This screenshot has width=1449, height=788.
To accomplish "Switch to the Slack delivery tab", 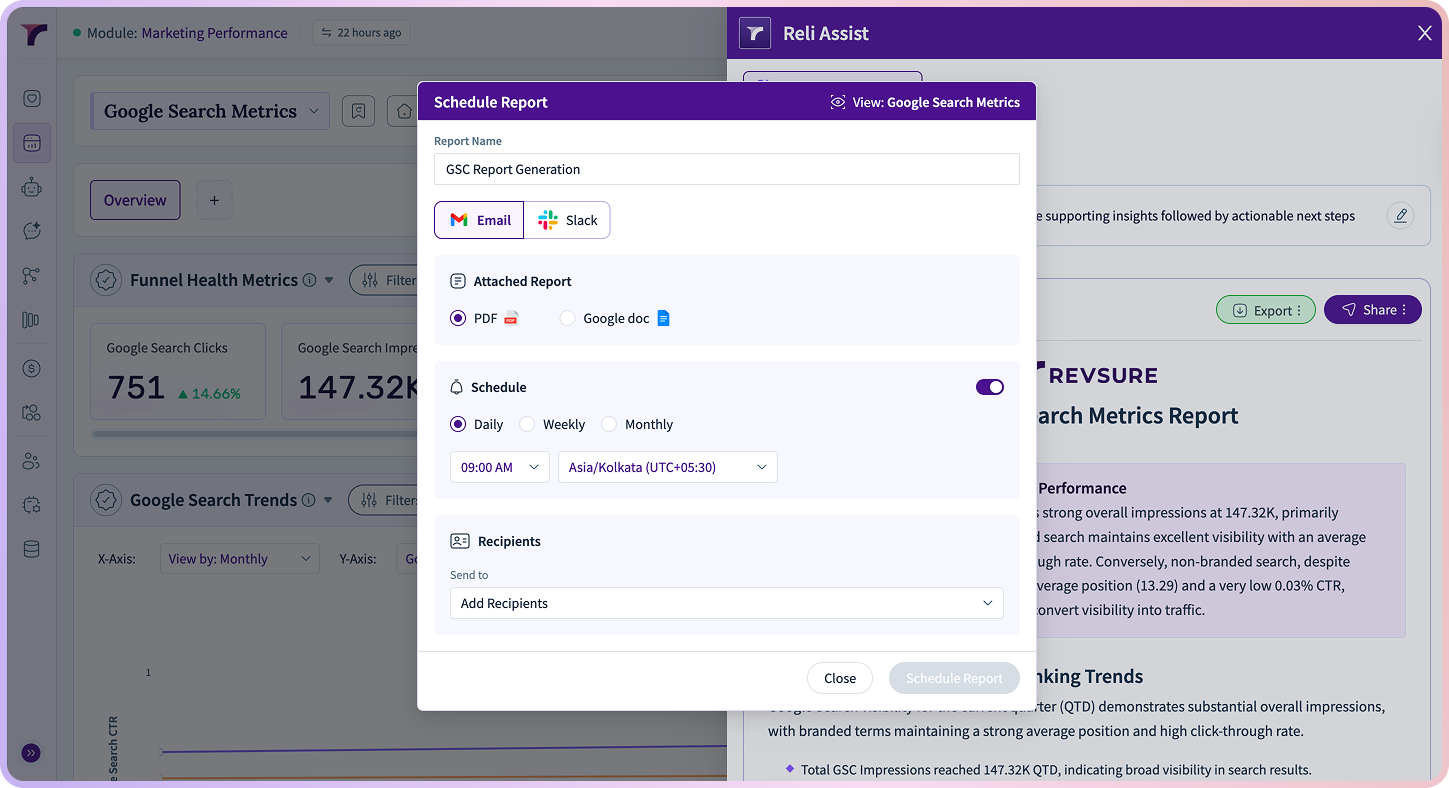I will point(567,220).
